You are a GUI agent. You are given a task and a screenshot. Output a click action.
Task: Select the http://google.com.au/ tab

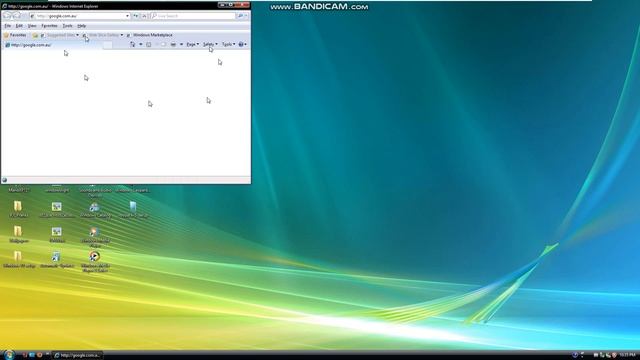click(52, 45)
